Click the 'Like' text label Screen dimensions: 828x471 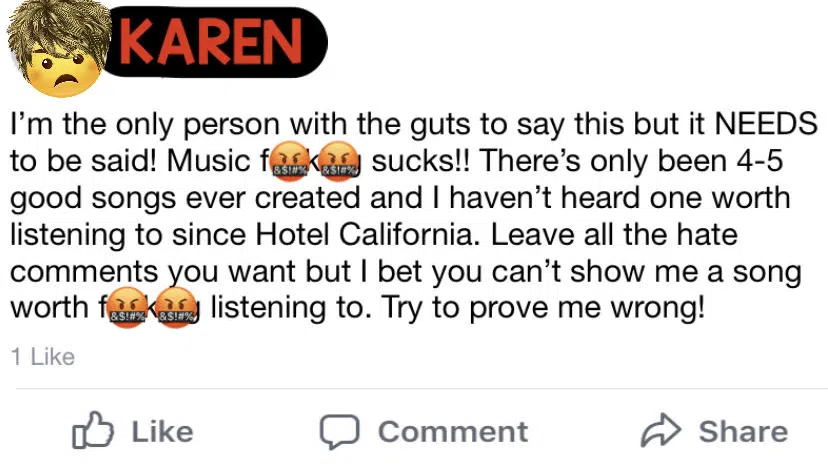(162, 432)
